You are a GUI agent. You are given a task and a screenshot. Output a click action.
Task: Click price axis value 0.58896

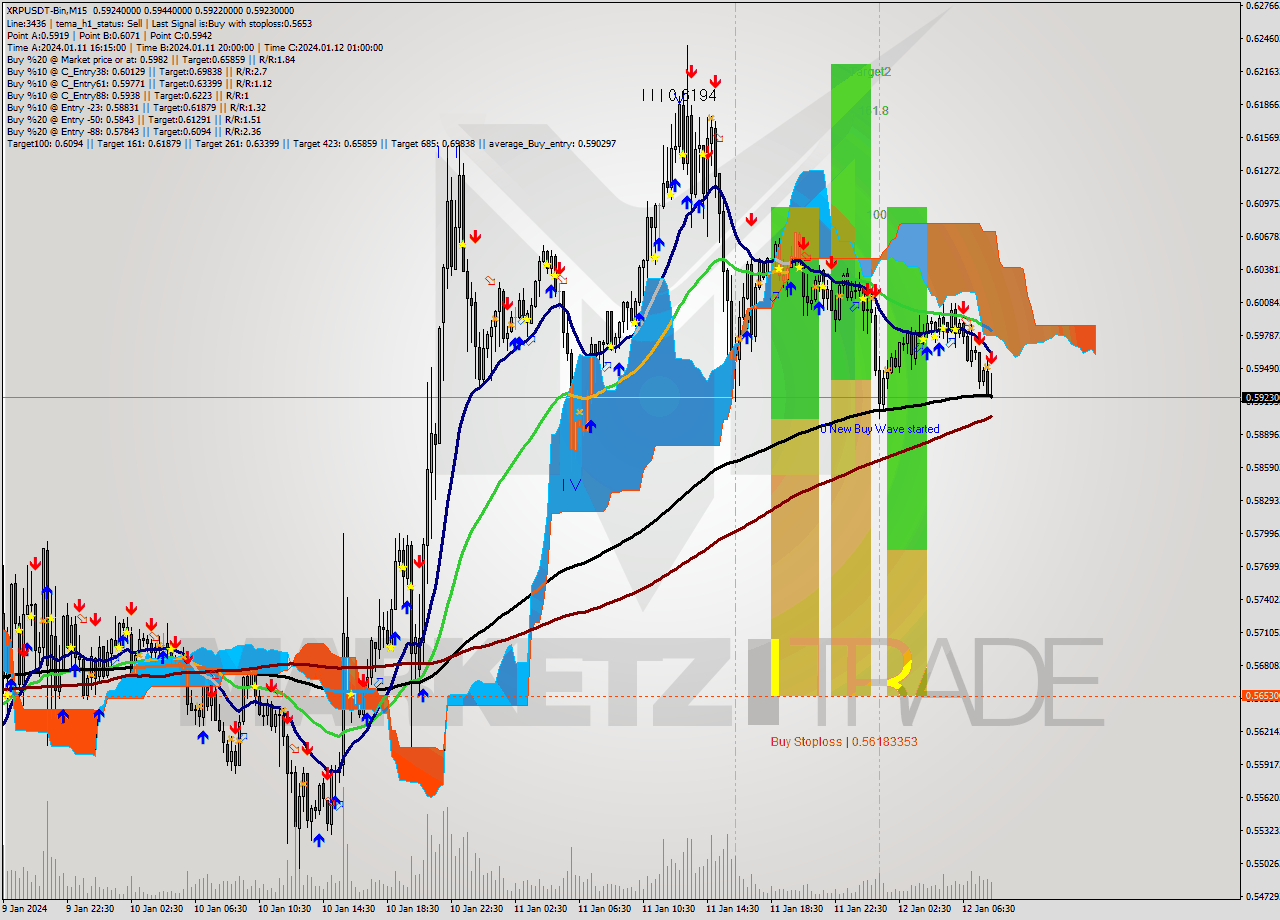click(x=1262, y=435)
